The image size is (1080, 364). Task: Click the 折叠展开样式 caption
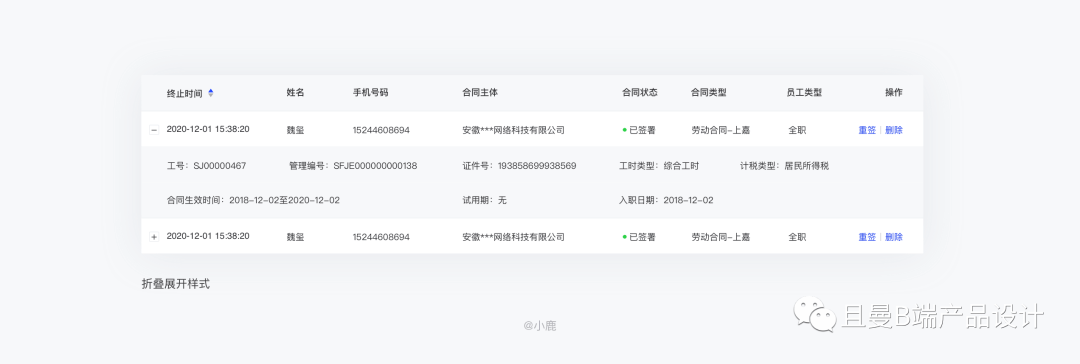[x=176, y=284]
